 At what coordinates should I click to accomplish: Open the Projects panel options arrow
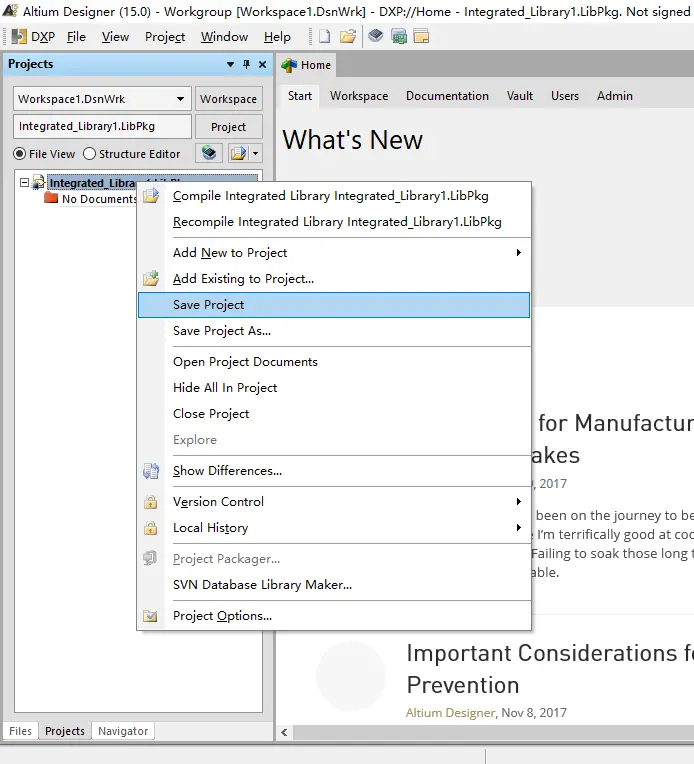coord(231,65)
